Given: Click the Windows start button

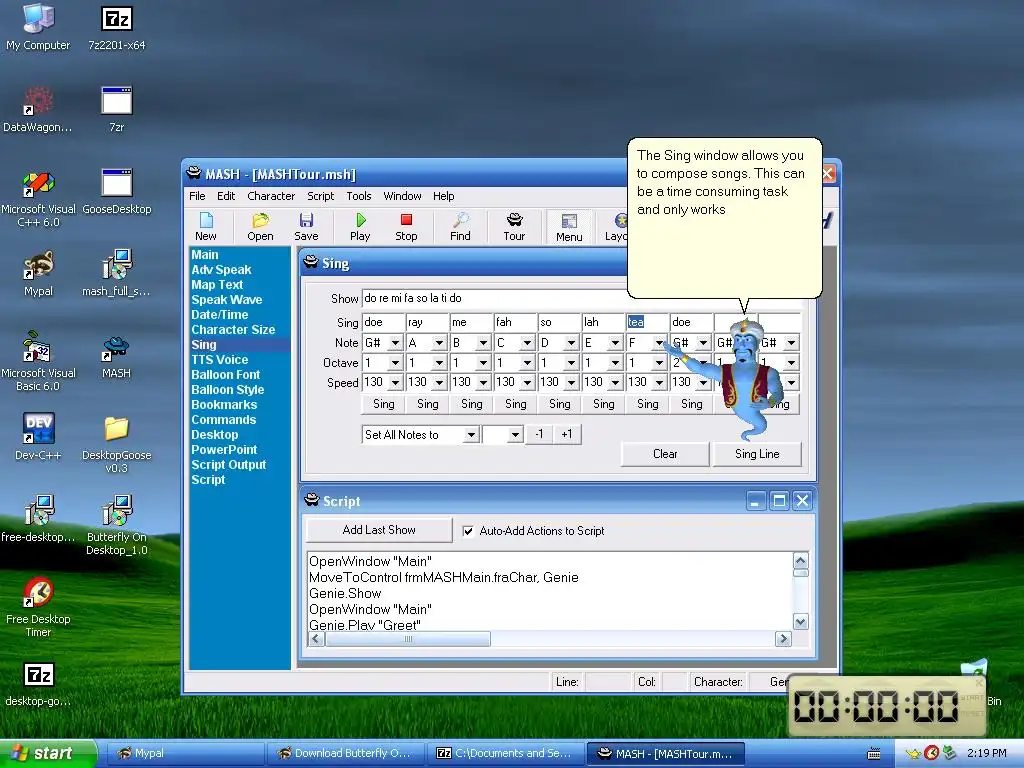Looking at the screenshot, I should 47,754.
